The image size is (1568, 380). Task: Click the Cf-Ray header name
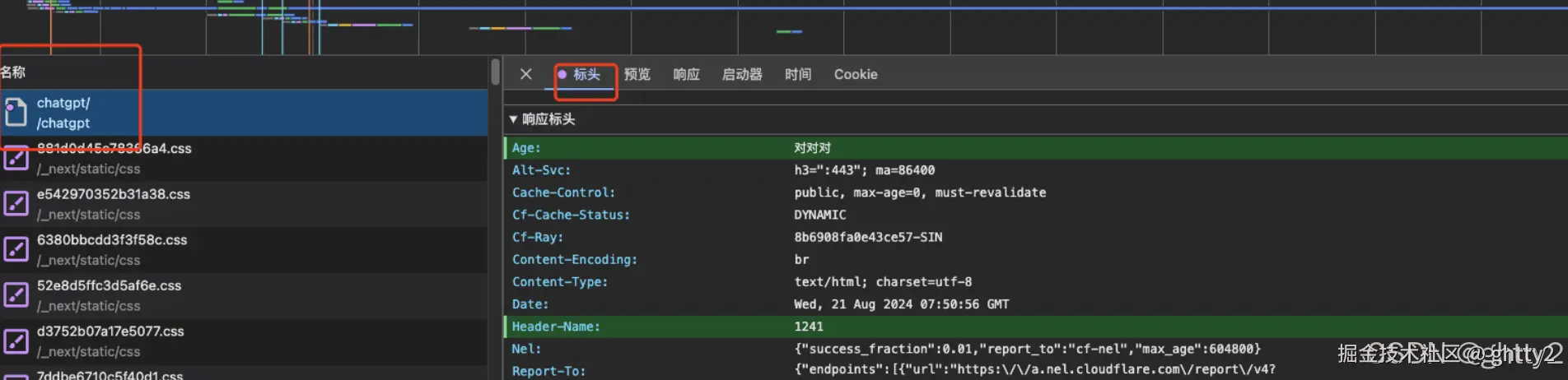(538, 237)
